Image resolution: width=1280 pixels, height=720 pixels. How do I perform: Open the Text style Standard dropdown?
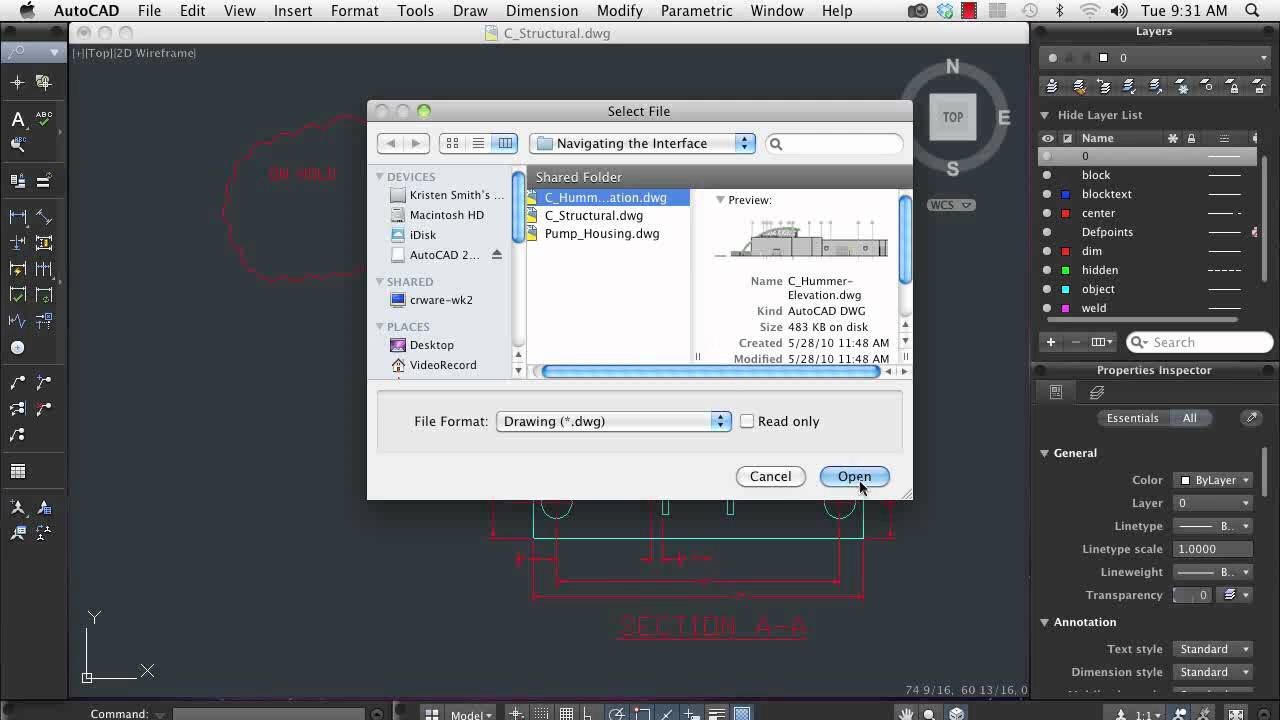[x=1213, y=649]
